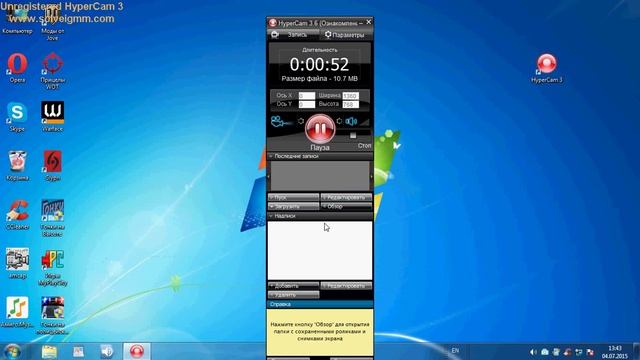This screenshot has height=360, width=640.
Task: Toggle the small gear right of pause button
Action: tap(339, 121)
